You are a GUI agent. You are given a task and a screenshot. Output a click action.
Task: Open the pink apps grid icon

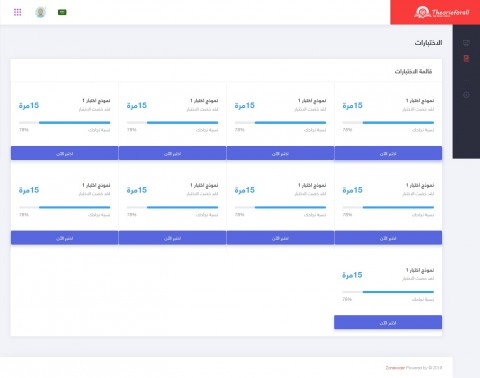[x=18, y=12]
